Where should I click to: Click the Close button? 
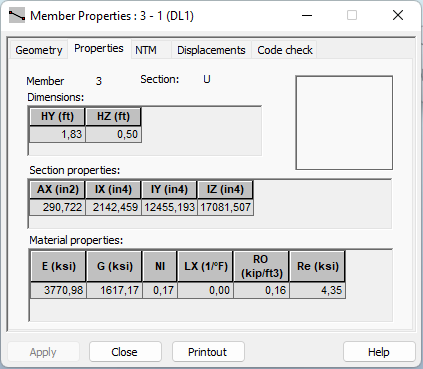point(125,352)
